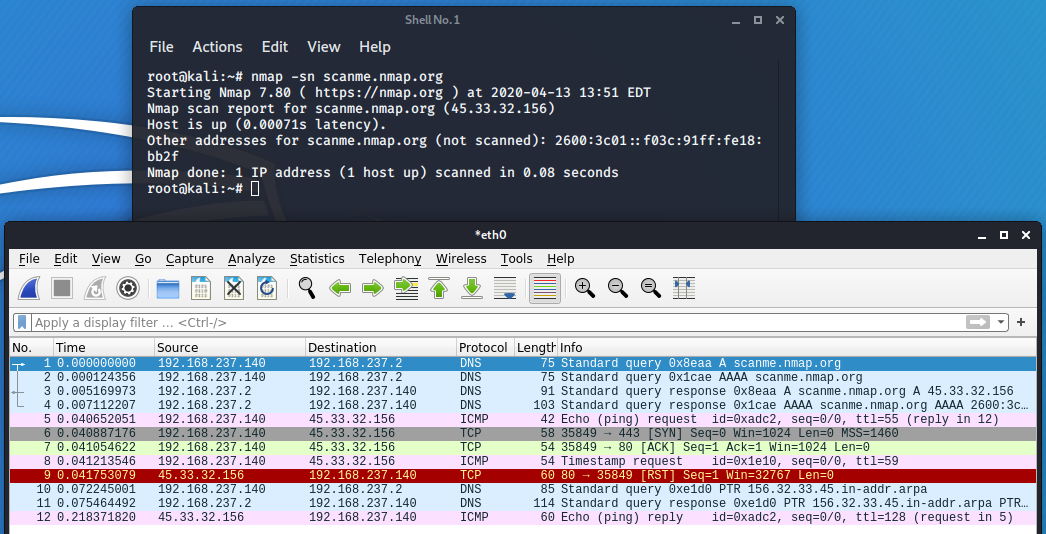Apply display filter arrow button
The height and width of the screenshot is (534, 1046).
(x=978, y=322)
